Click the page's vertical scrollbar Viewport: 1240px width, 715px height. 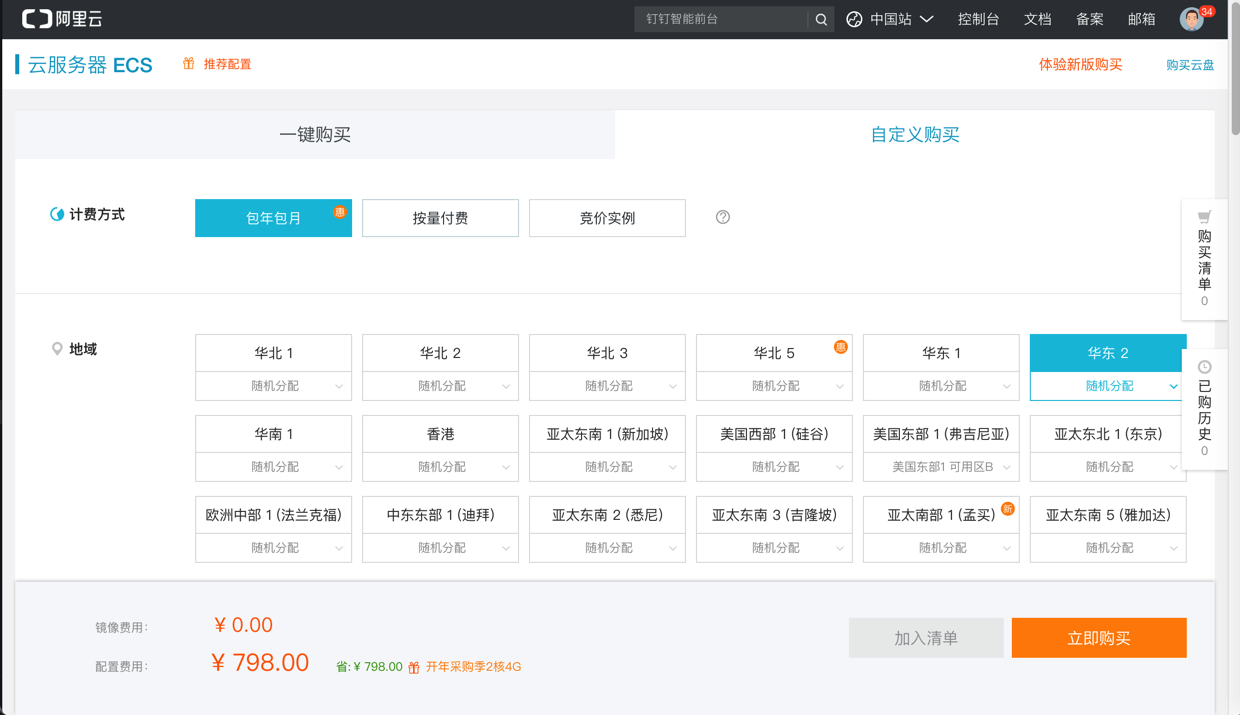click(1234, 70)
